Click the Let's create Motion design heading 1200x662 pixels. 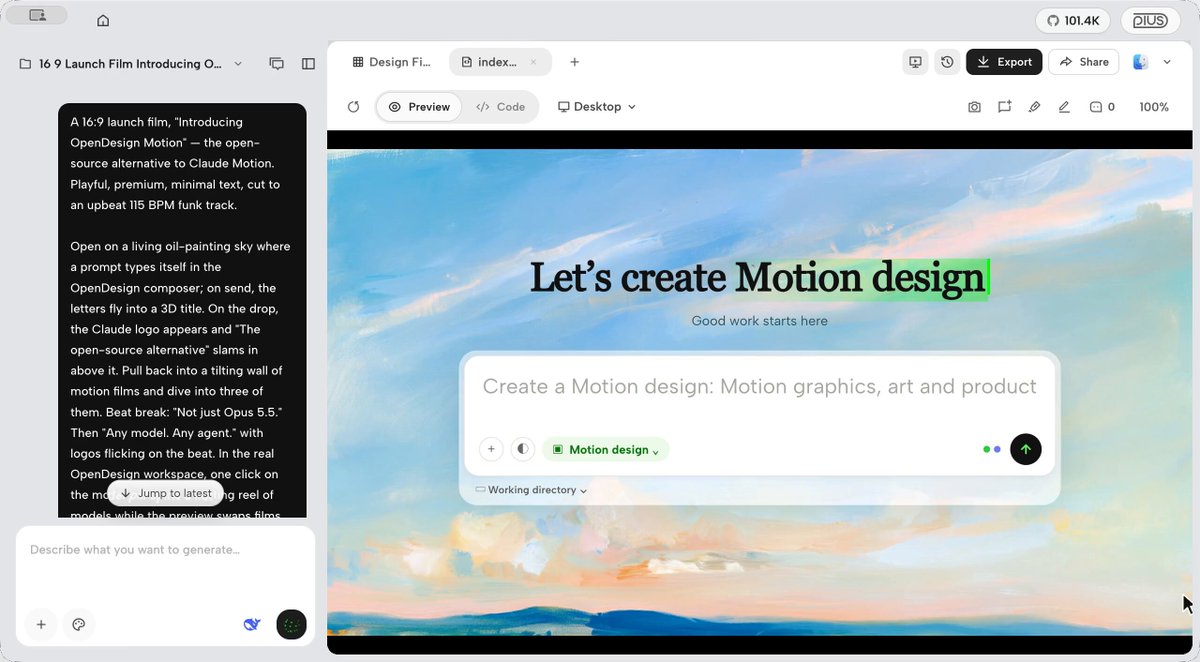(x=758, y=278)
